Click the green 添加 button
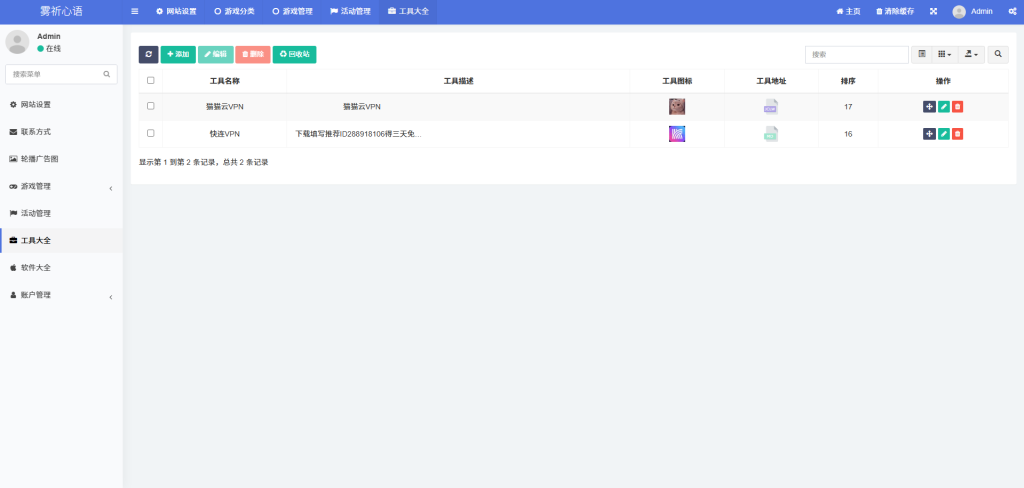Screen dimensions: 1024x488 click(178, 54)
